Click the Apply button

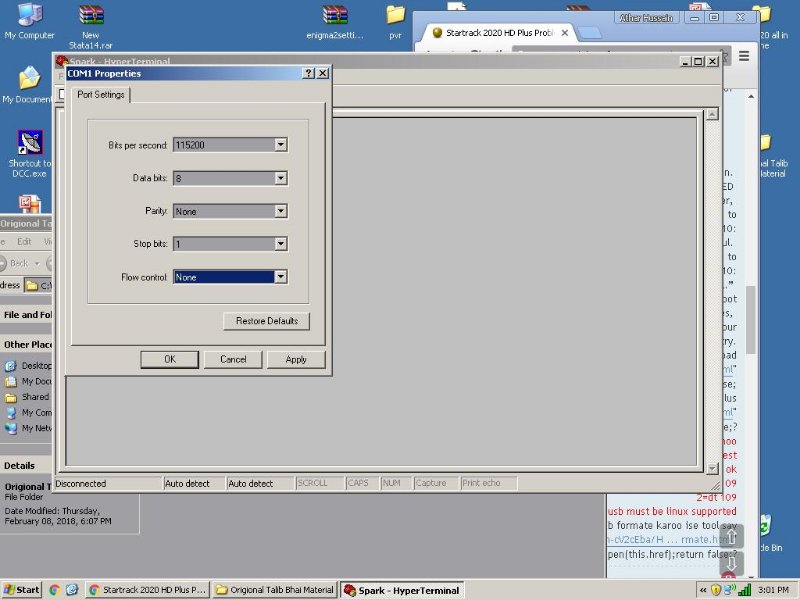pos(296,359)
